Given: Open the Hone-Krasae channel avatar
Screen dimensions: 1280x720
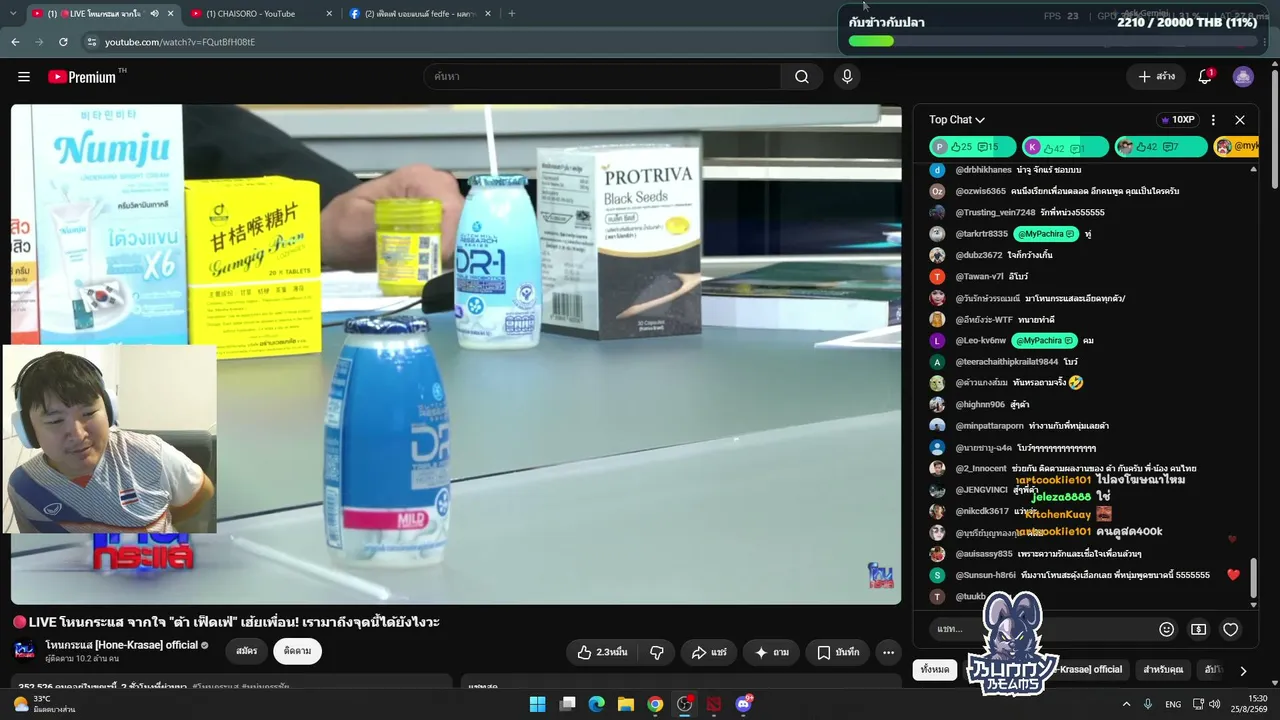Looking at the screenshot, I should pos(25,651).
